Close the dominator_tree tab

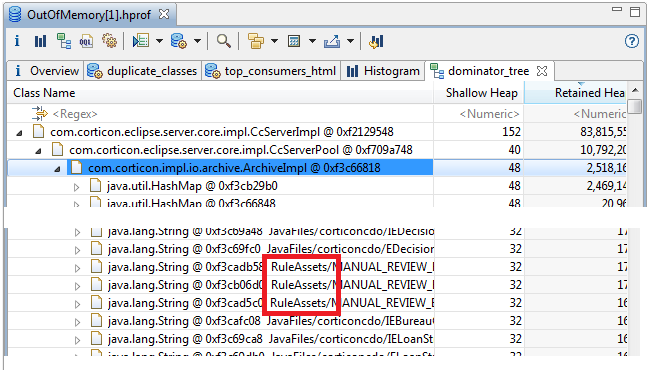(542, 71)
